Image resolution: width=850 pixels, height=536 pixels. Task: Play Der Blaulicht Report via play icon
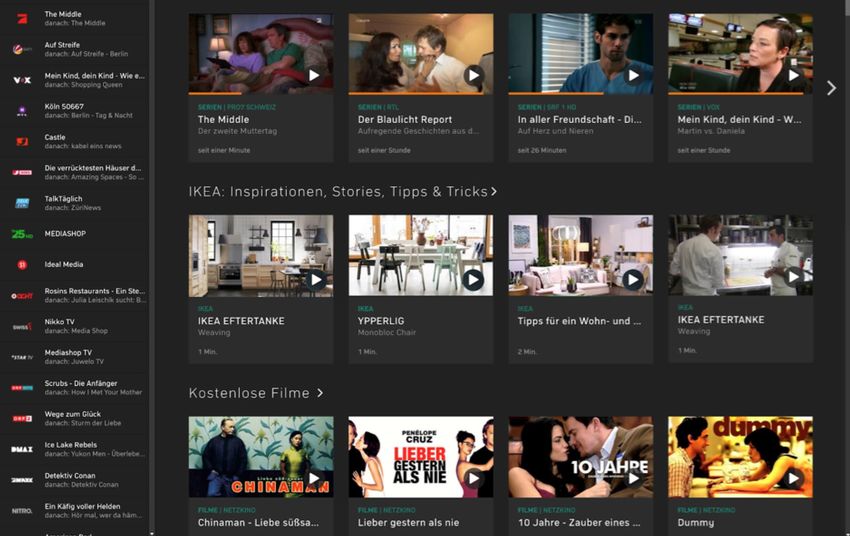[x=473, y=75]
